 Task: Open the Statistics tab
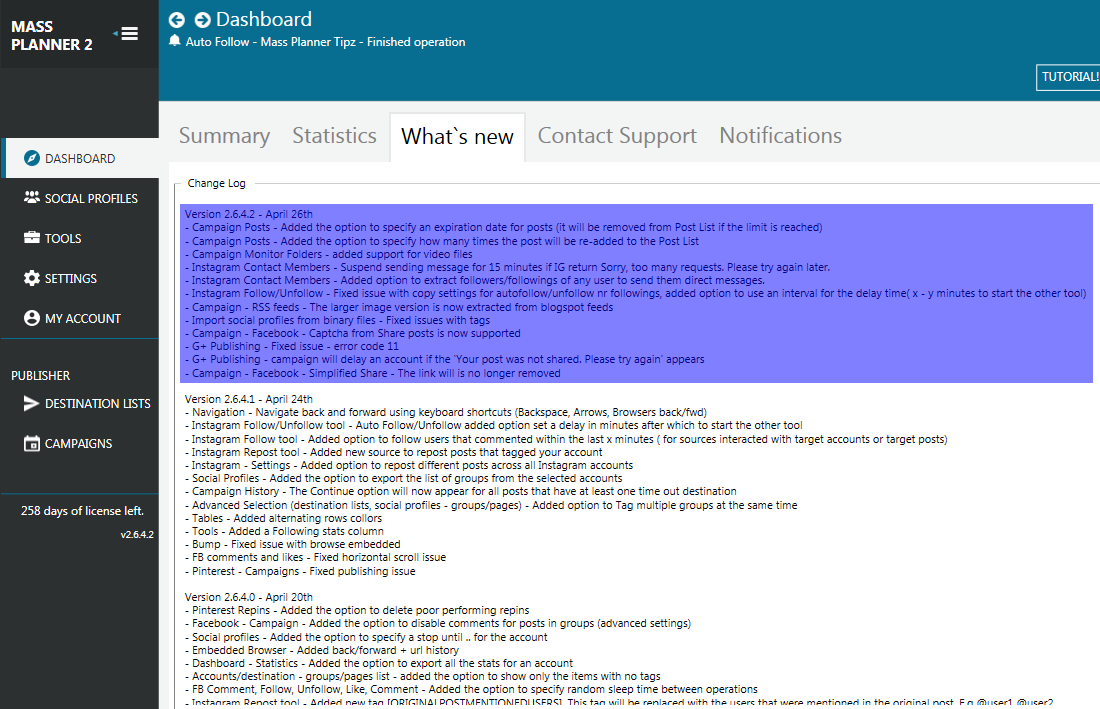(x=334, y=136)
